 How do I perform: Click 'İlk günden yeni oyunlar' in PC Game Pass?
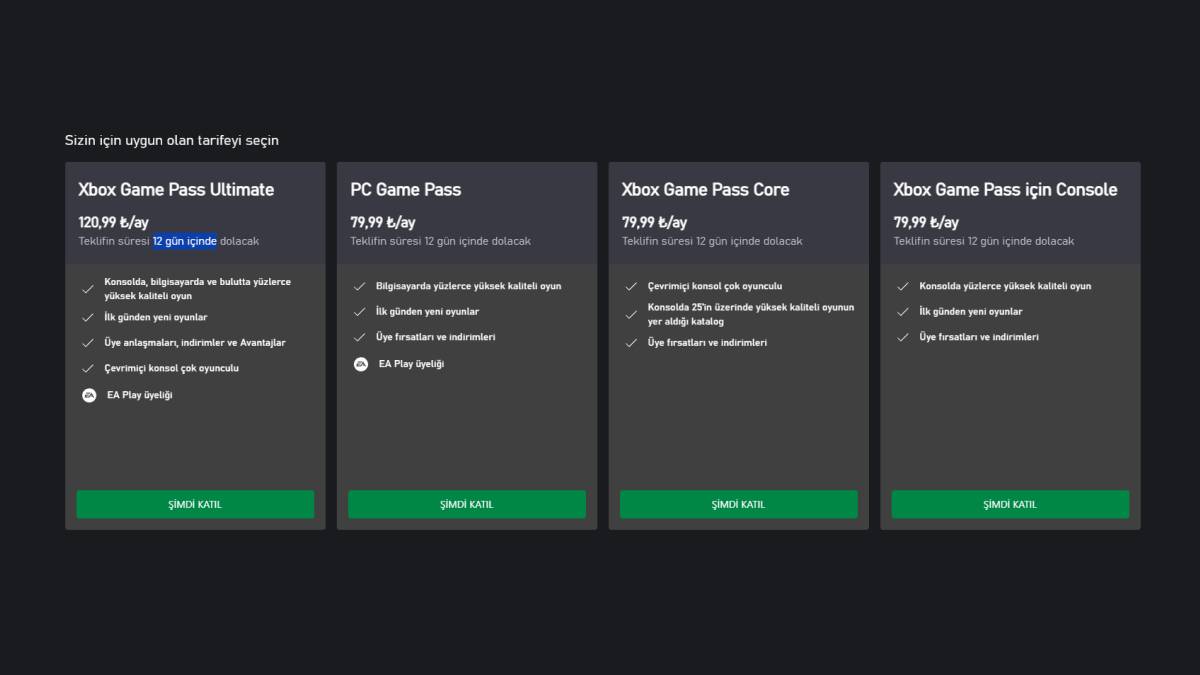tap(428, 311)
